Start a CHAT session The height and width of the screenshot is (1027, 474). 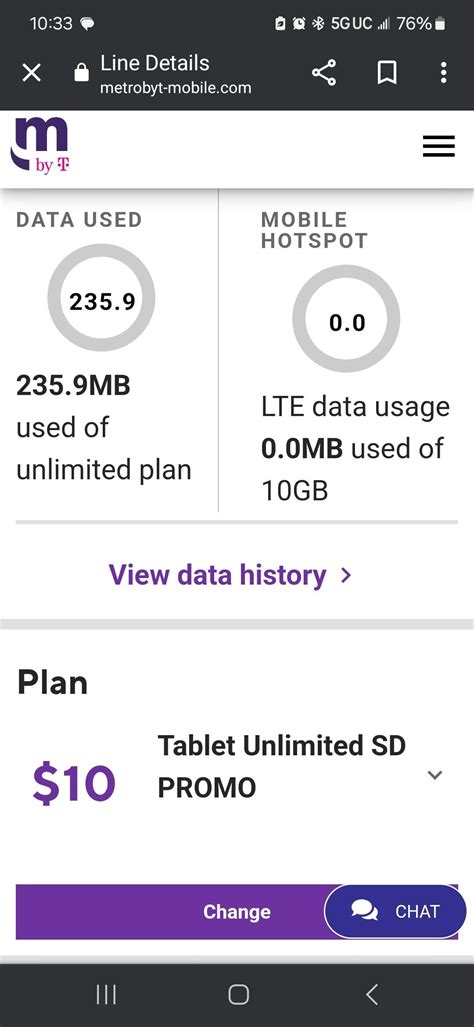coord(395,911)
